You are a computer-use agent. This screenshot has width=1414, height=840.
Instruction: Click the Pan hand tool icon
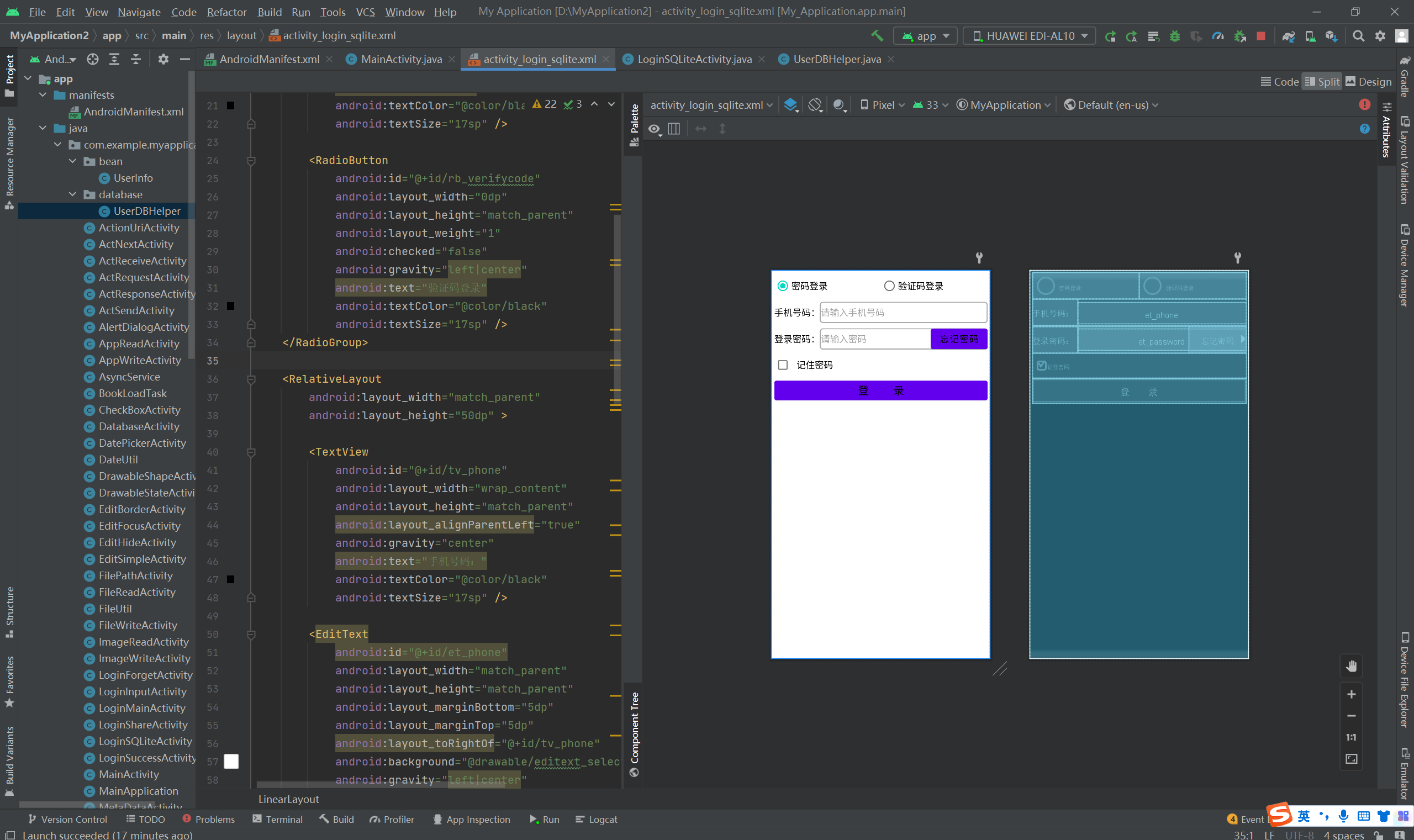tap(1351, 666)
